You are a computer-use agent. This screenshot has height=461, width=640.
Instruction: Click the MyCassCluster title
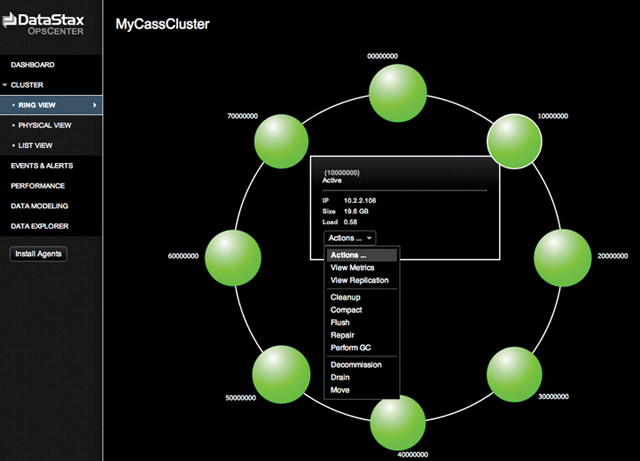click(162, 24)
